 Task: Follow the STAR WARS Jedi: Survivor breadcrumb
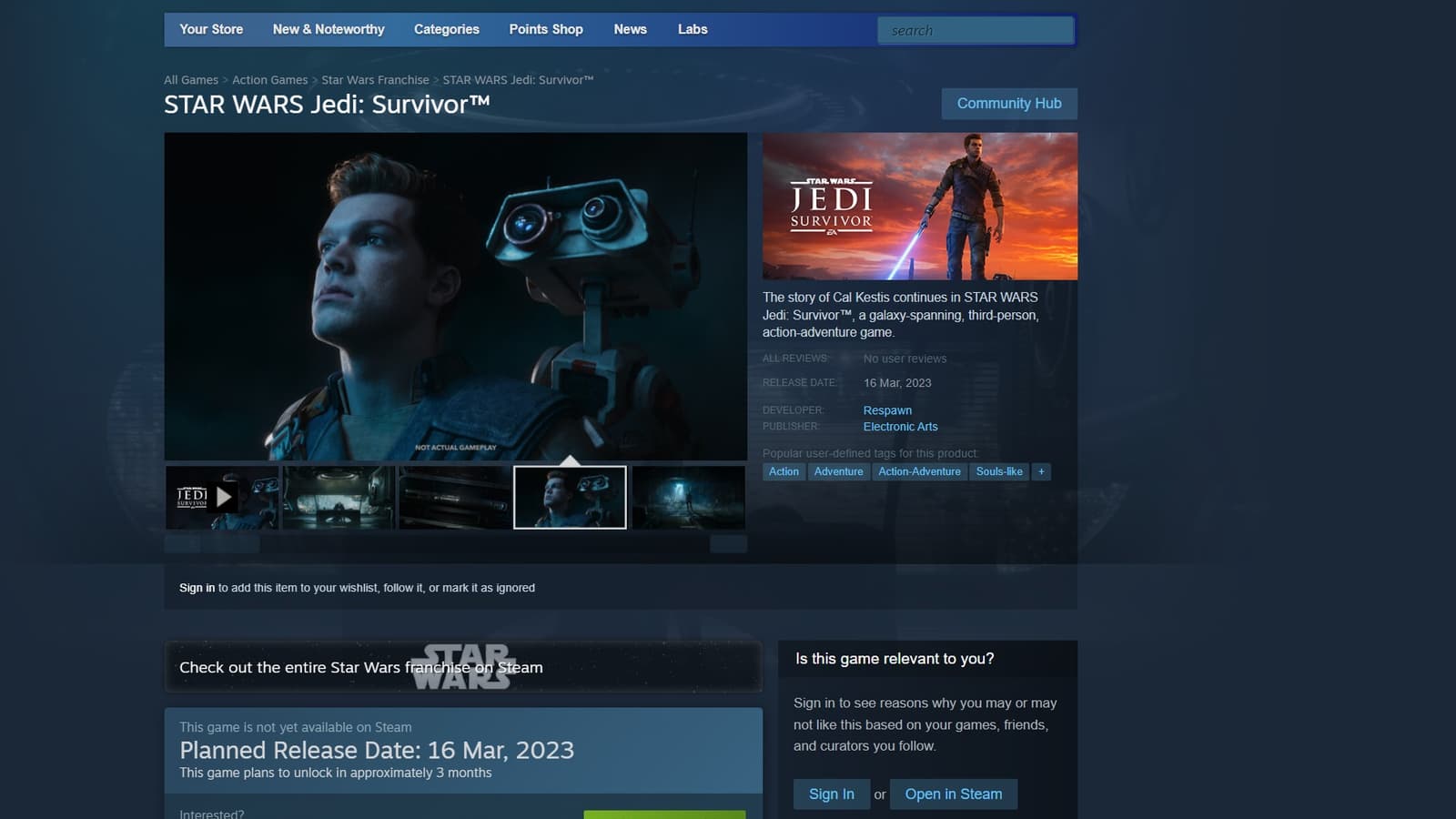pyautogui.click(x=518, y=80)
